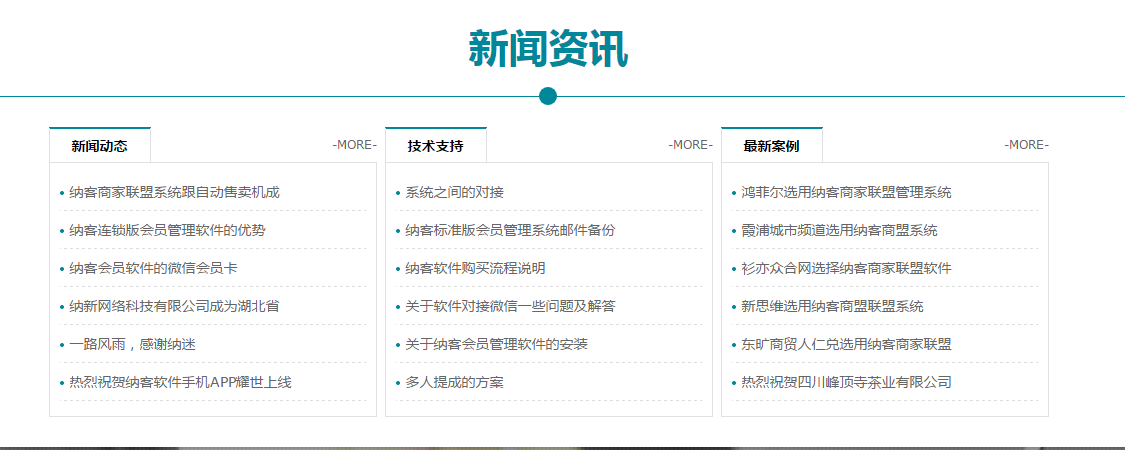Click 一路风雨，感谢纳迷 news link
Viewport: 1125px width, 450px height.
[132, 344]
